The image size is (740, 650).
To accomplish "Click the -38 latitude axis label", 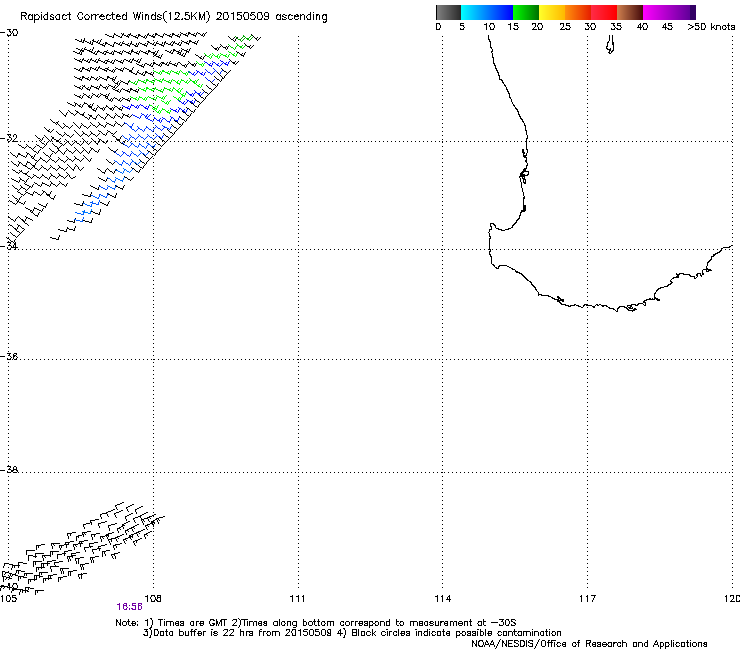I will [9, 470].
